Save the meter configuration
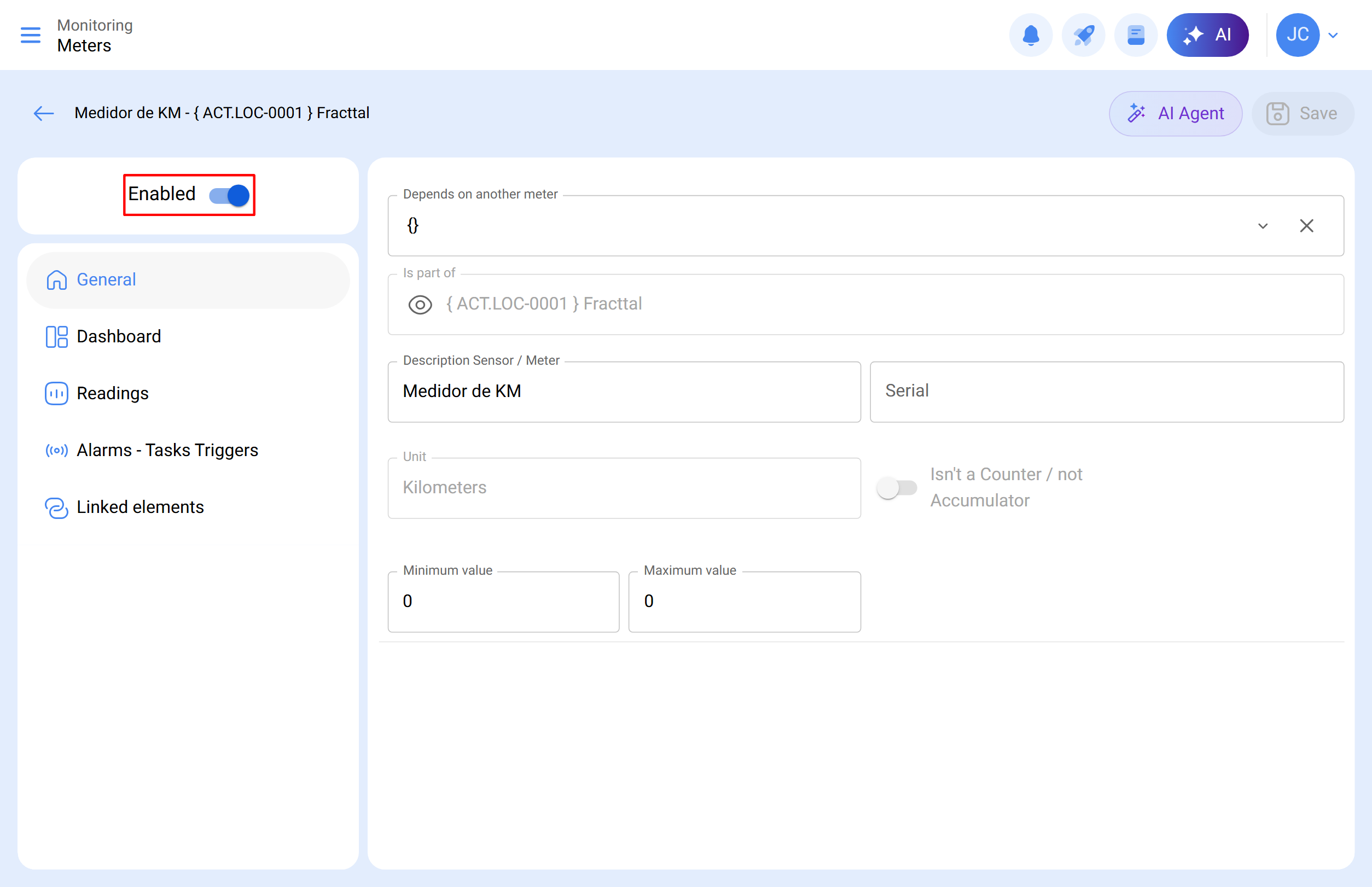 [1303, 113]
